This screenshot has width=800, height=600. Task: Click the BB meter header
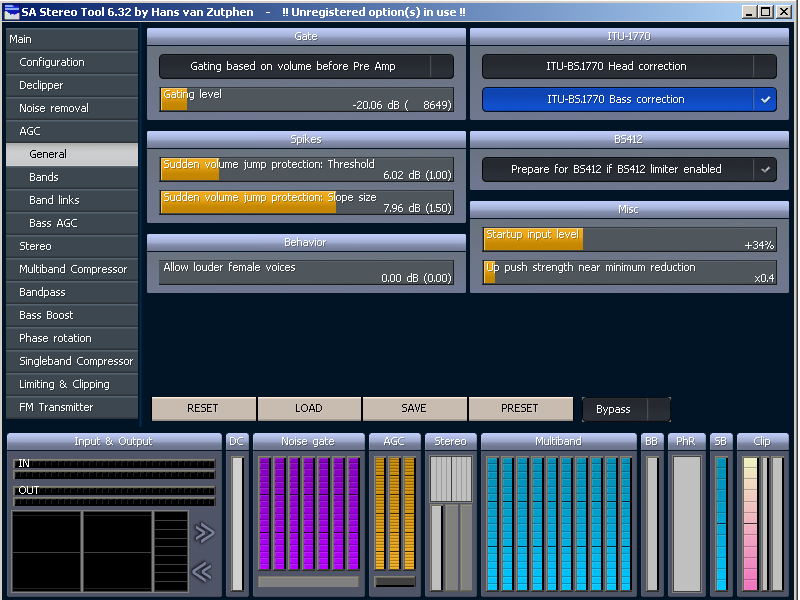coord(652,441)
